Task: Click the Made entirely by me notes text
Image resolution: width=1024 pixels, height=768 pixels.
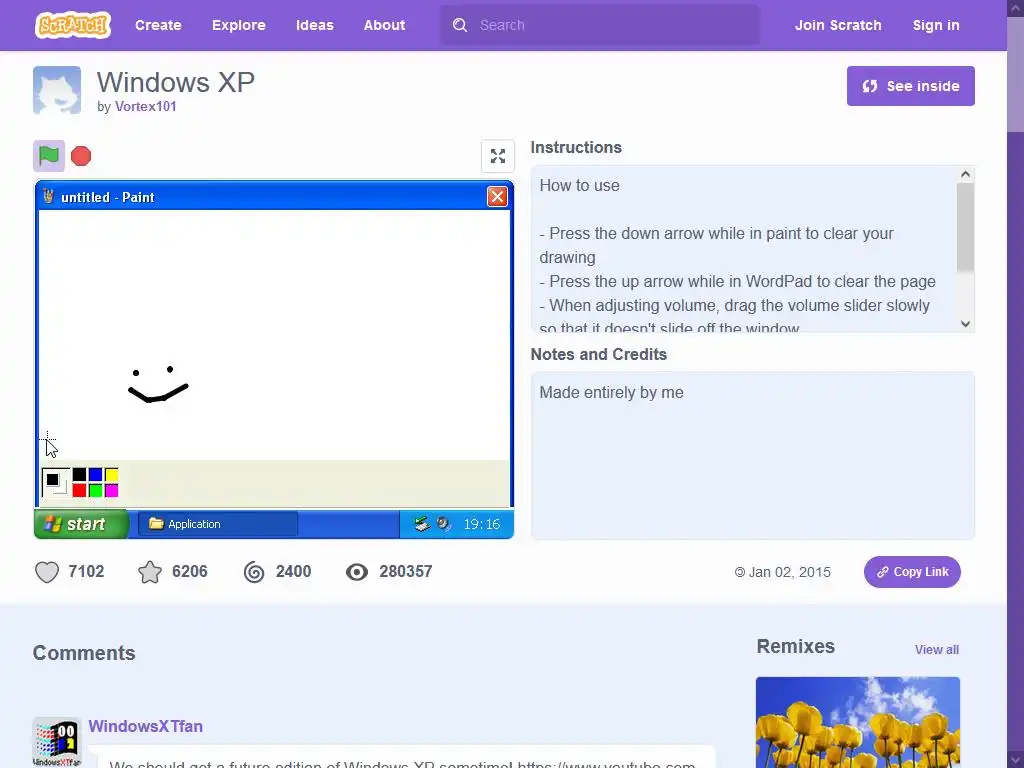Action: tap(611, 392)
